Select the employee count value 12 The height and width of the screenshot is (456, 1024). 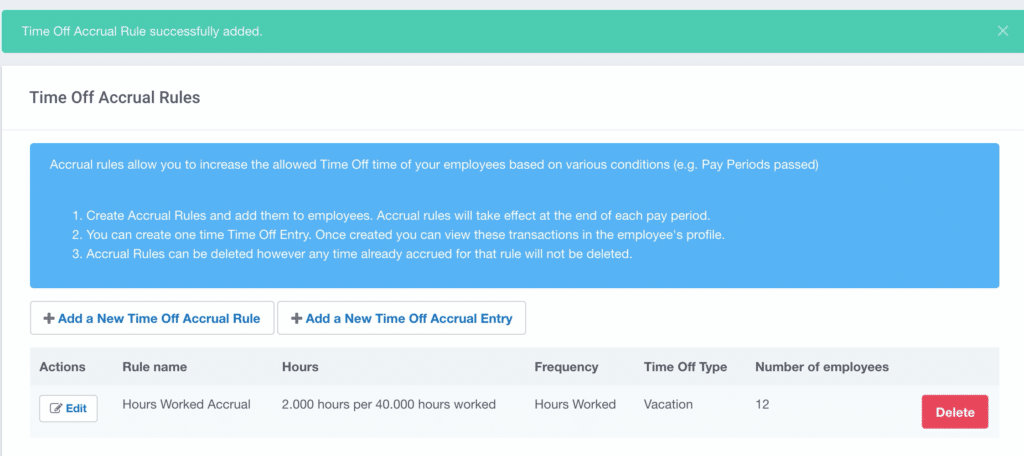point(762,404)
